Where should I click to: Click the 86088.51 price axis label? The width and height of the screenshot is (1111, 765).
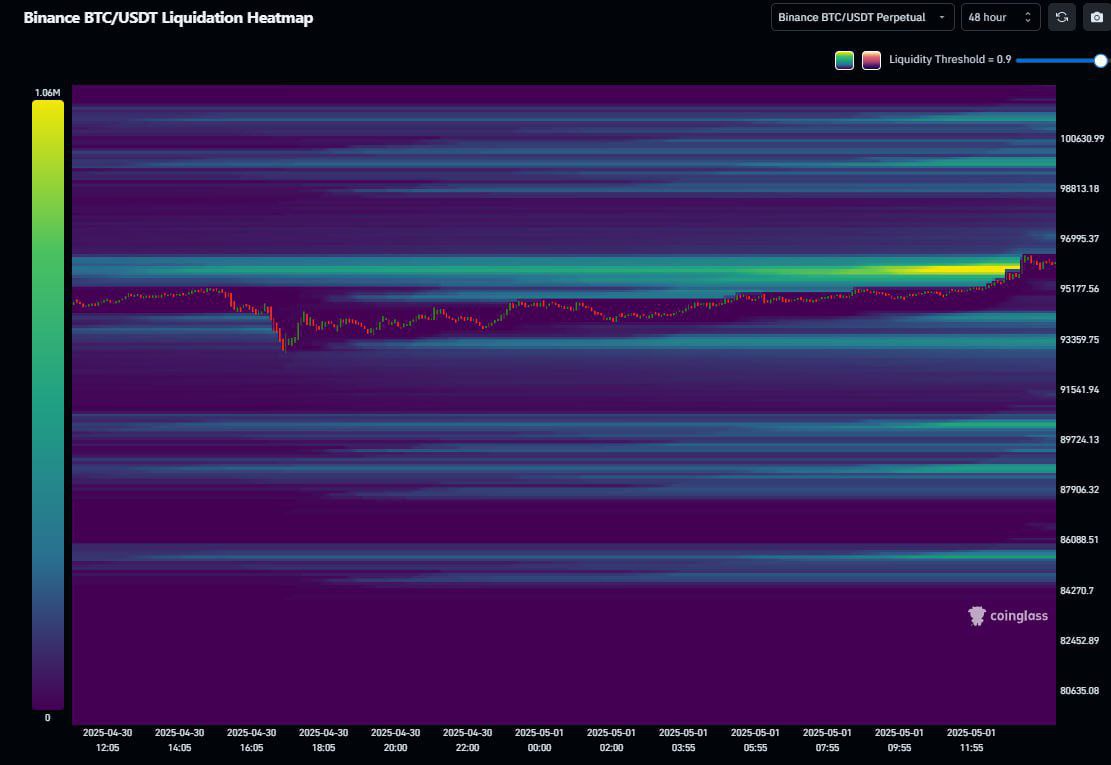(x=1079, y=540)
